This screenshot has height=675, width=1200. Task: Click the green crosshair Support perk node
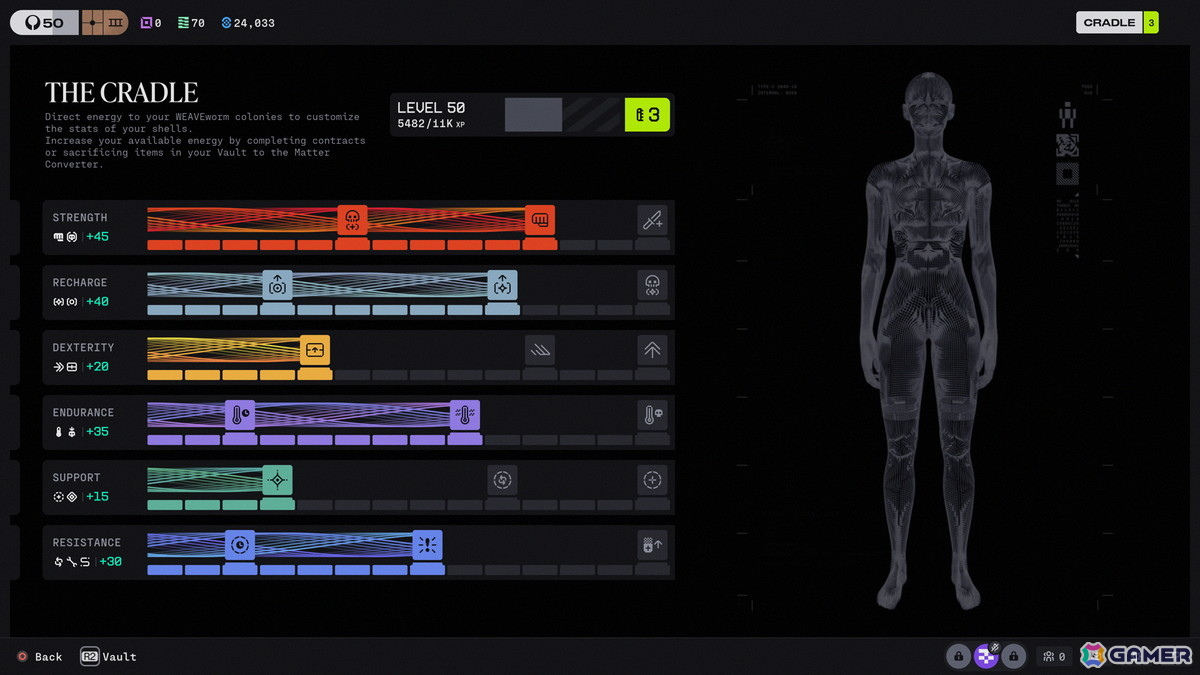click(x=278, y=480)
